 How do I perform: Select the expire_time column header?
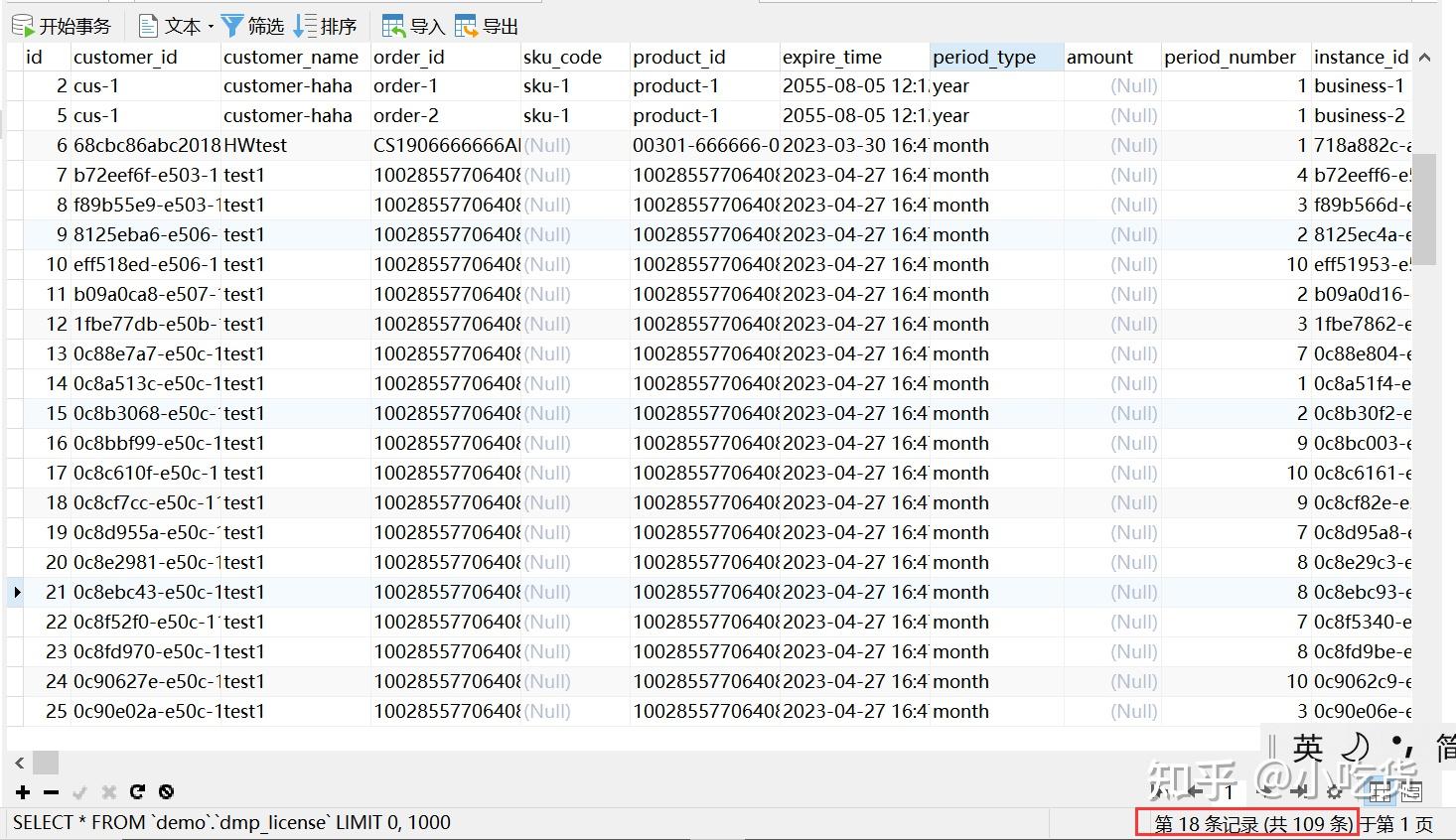pyautogui.click(x=855, y=57)
